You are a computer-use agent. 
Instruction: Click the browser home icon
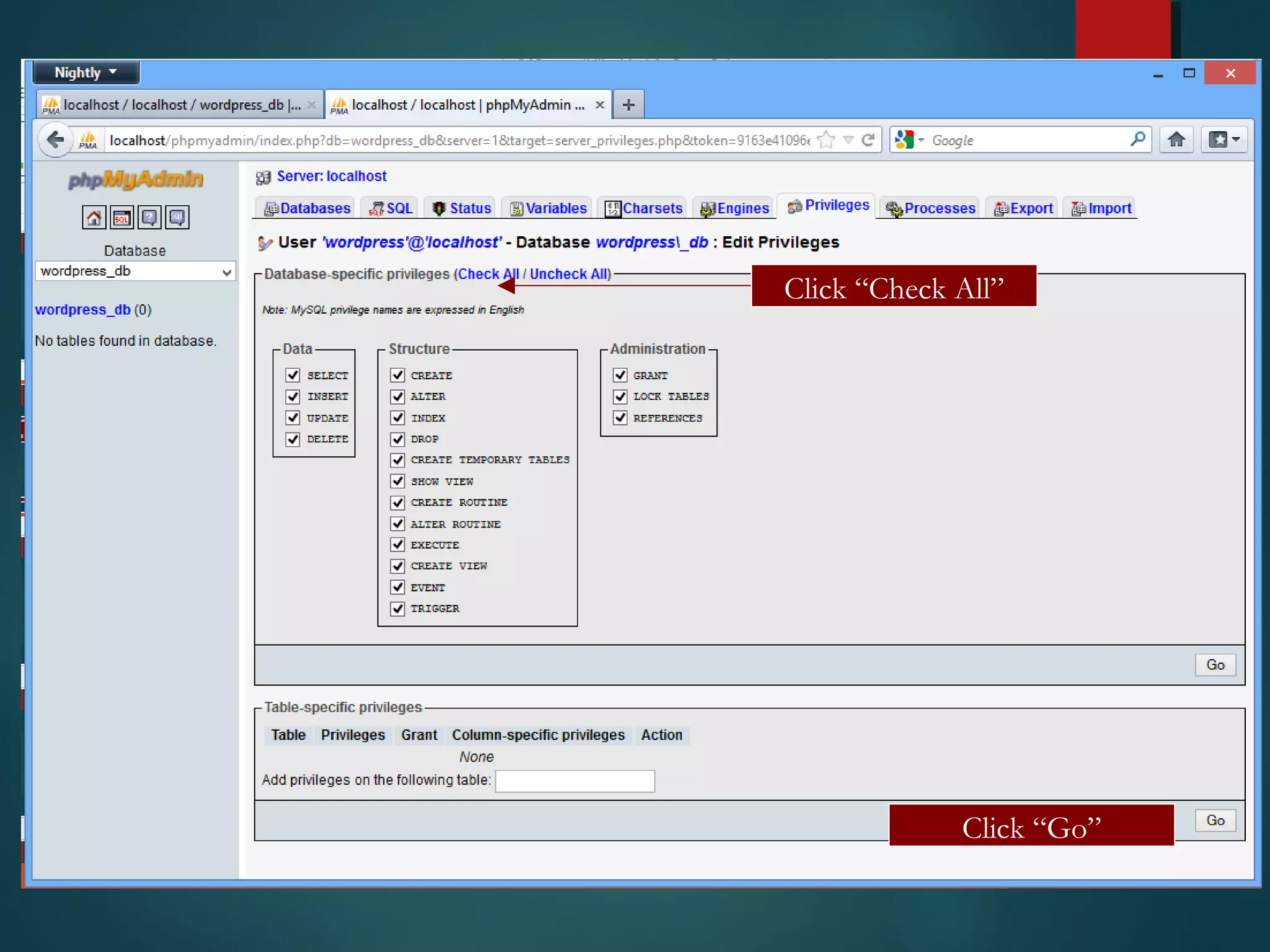(1176, 140)
